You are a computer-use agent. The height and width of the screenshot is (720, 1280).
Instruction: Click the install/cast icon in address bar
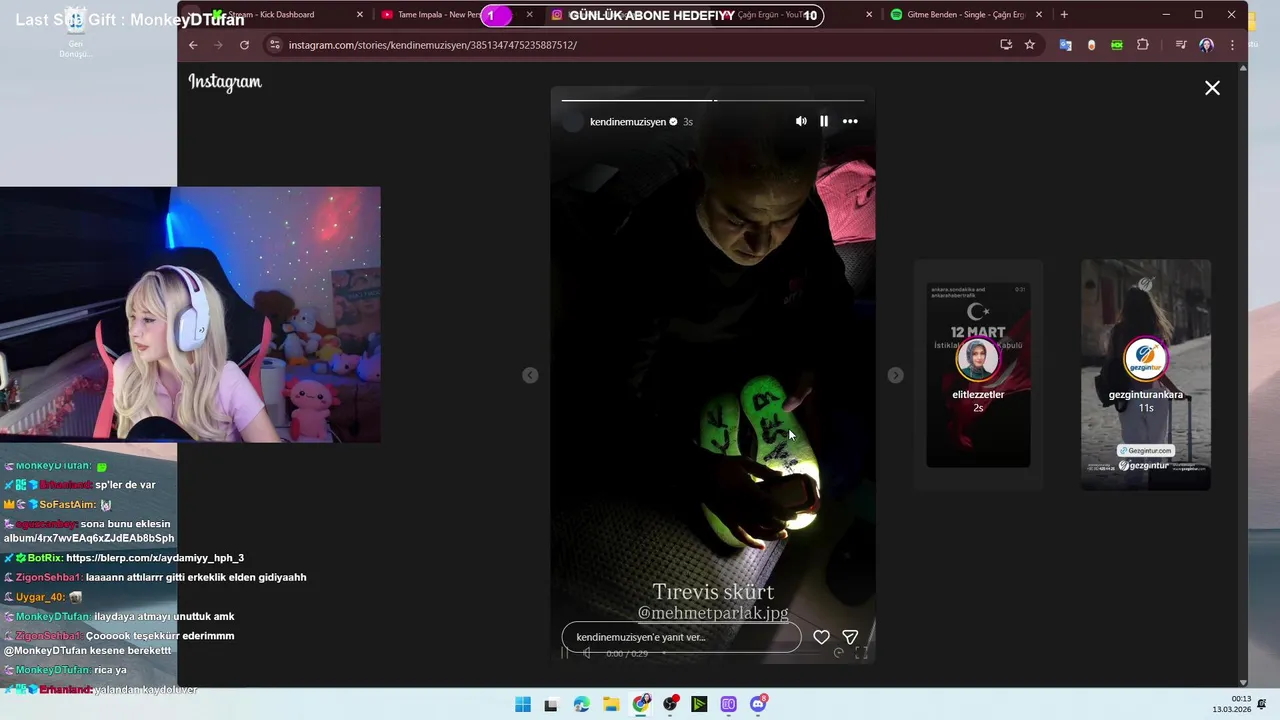pyautogui.click(x=1006, y=45)
